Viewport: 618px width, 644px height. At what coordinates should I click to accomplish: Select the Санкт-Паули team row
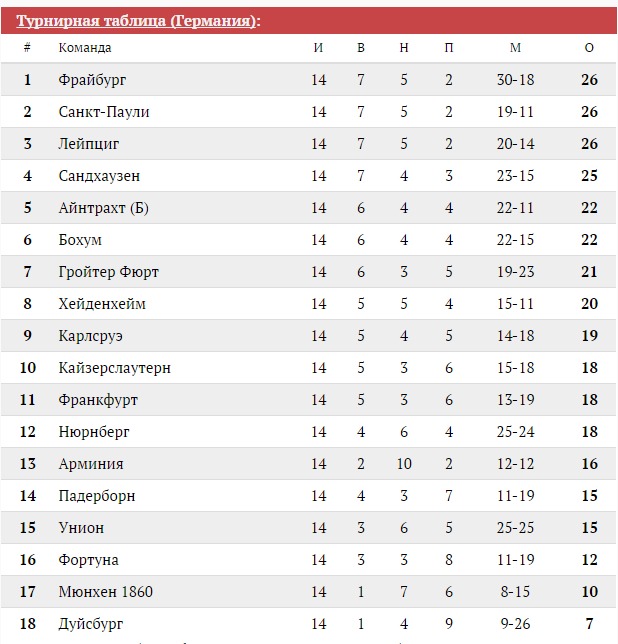[309, 112]
